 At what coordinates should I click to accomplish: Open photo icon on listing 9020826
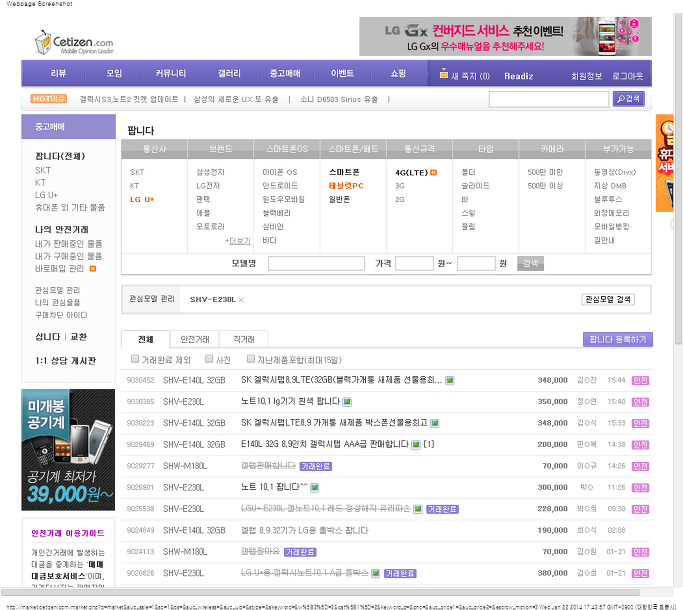tap(375, 573)
